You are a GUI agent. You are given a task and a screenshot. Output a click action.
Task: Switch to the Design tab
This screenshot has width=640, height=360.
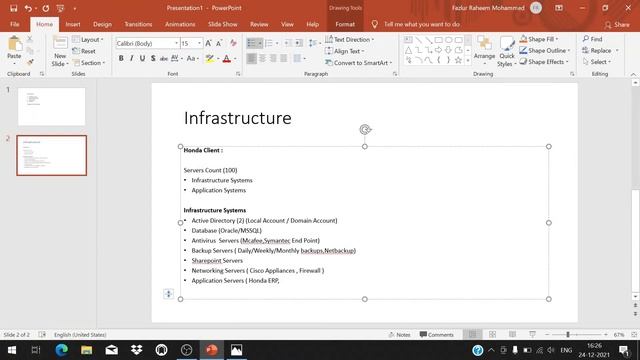pyautogui.click(x=102, y=24)
